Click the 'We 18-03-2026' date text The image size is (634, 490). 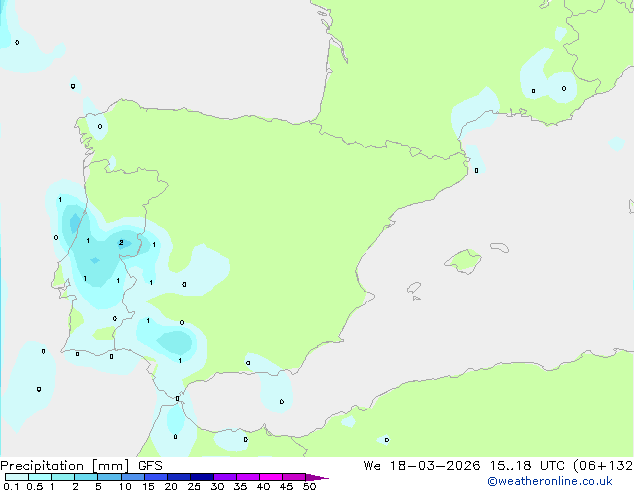[x=422, y=466]
